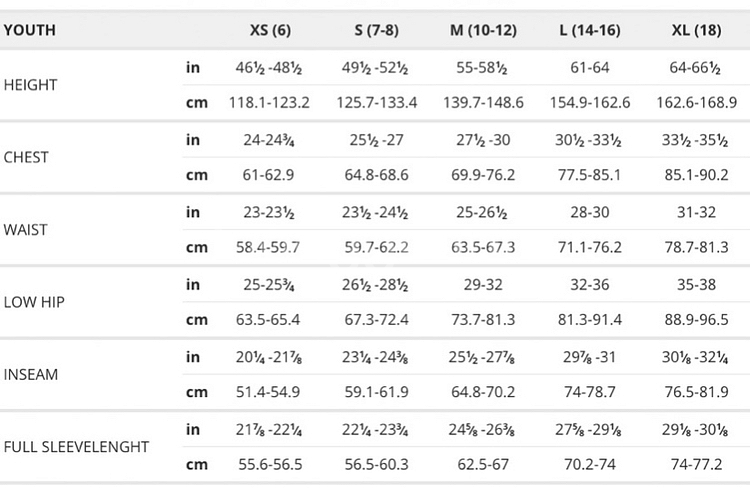Click the 118.1-123.2 height cell
Image resolution: width=750 pixels, height=492 pixels.
click(270, 103)
